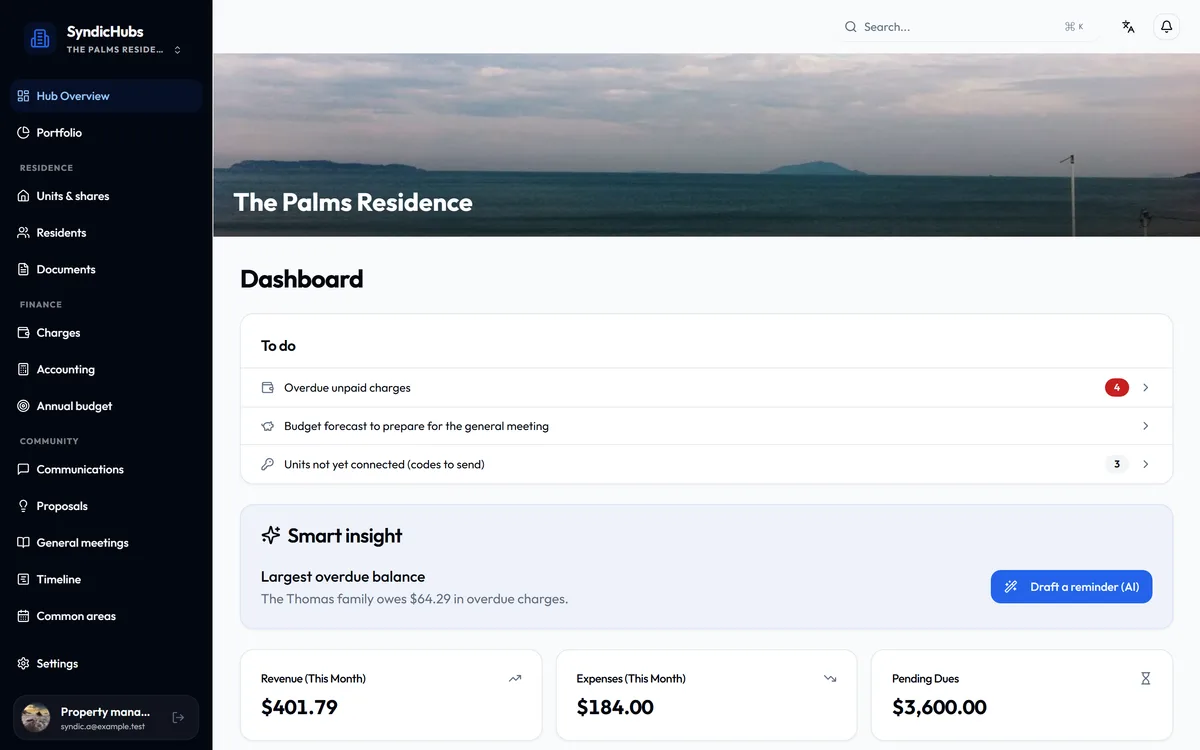Select Expenses value $184.00

[x=615, y=708]
